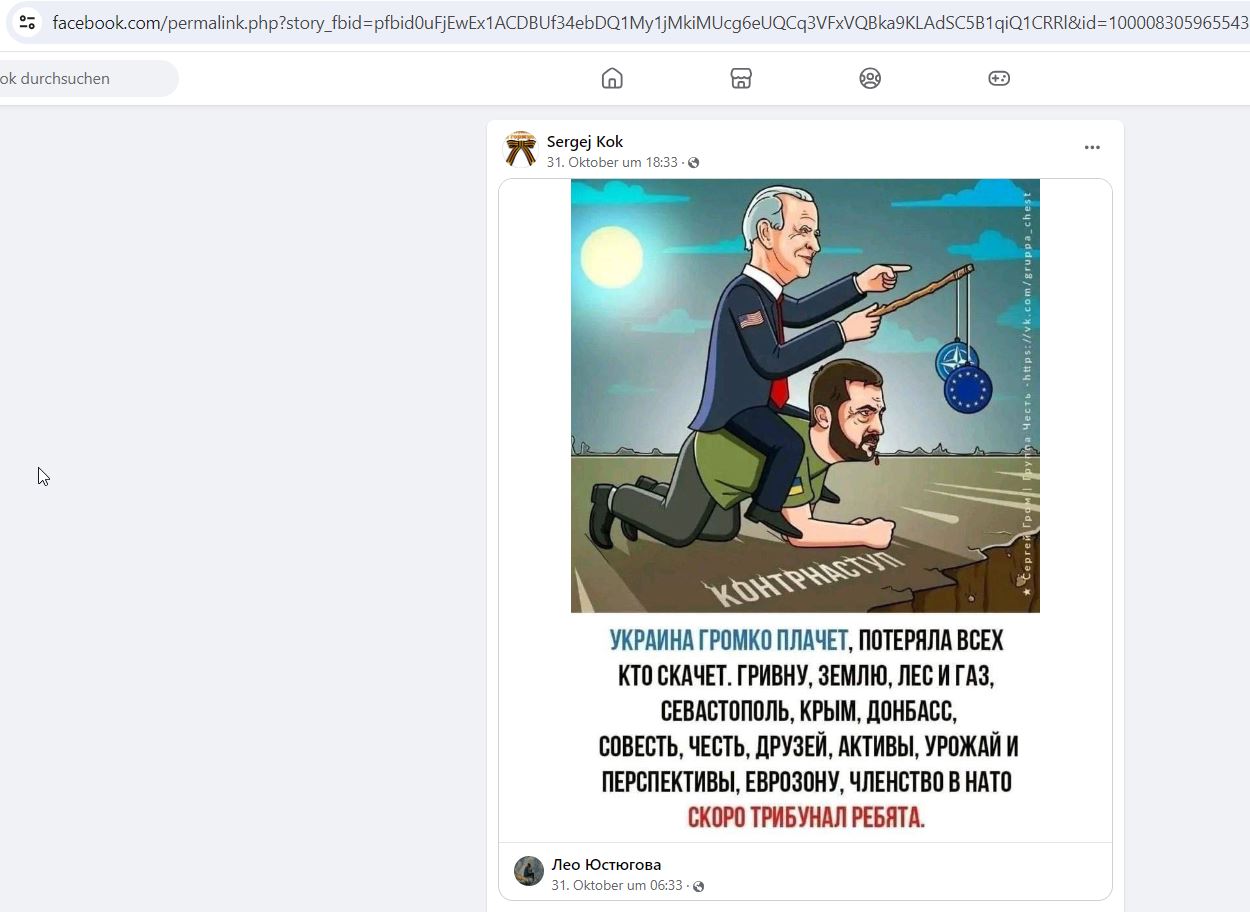This screenshot has height=912, width=1250.
Task: Click the timestamp 31. Oktober um 18:33
Action: click(612, 162)
